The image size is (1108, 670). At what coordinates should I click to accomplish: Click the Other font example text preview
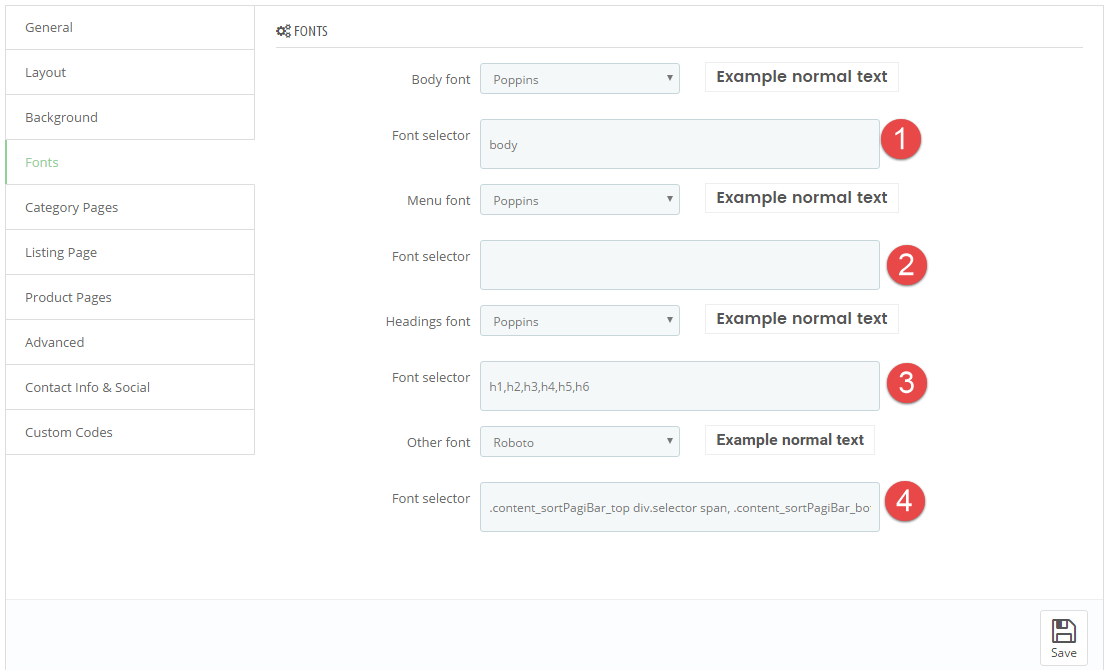pos(790,440)
